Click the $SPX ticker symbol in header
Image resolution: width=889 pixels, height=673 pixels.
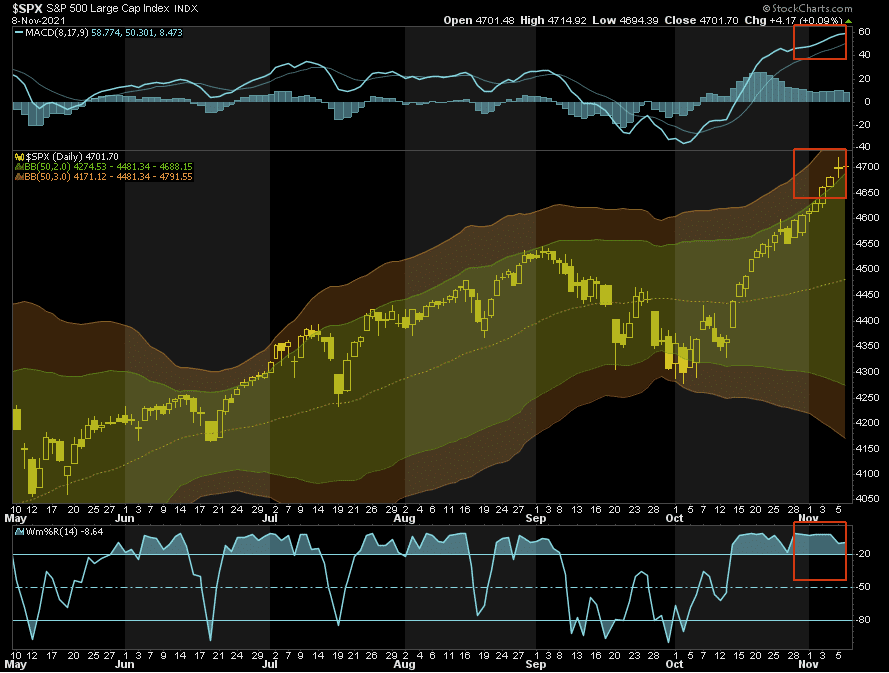[x=27, y=9]
